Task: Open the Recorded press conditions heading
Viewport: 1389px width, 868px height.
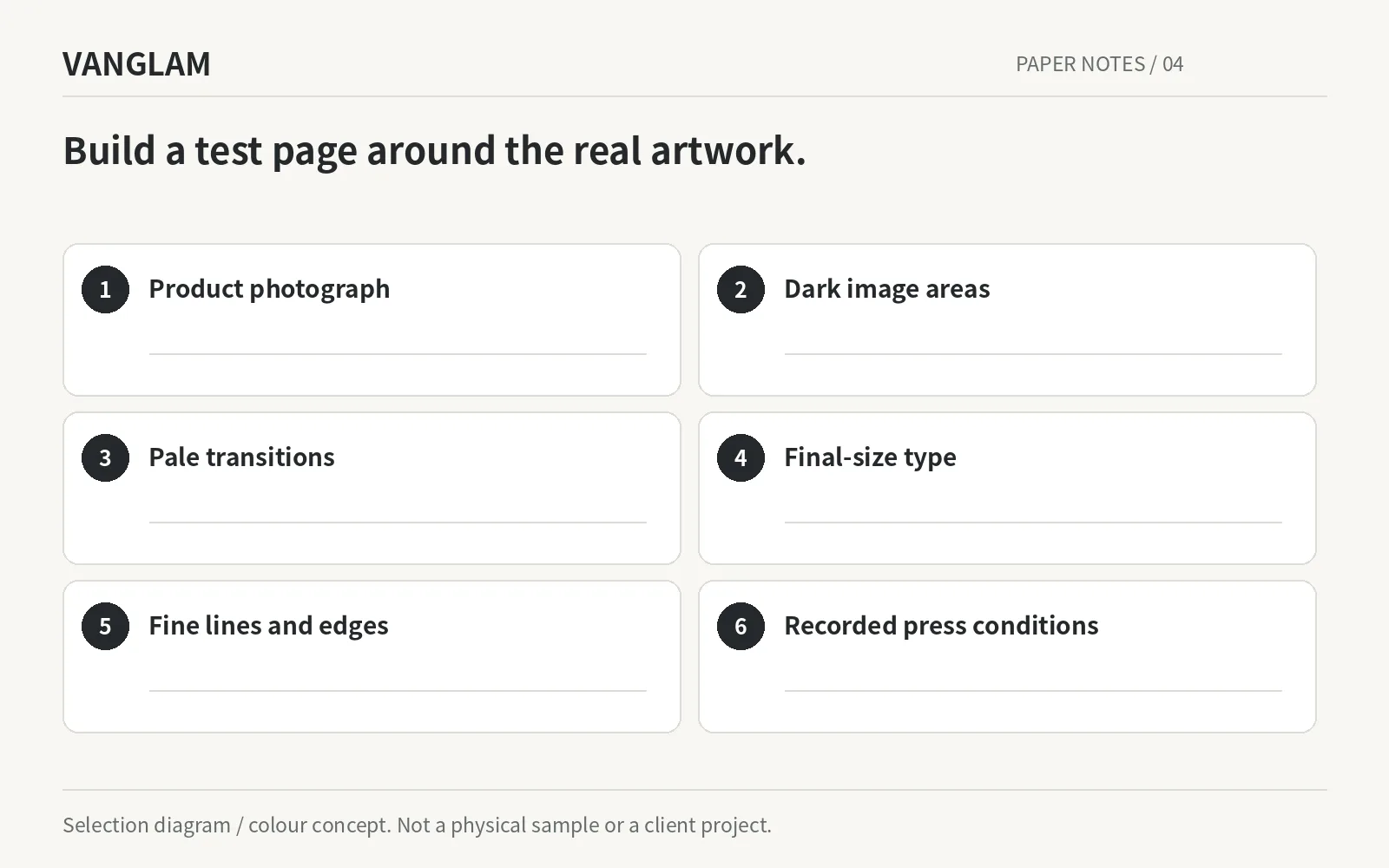Action: pyautogui.click(x=941, y=626)
